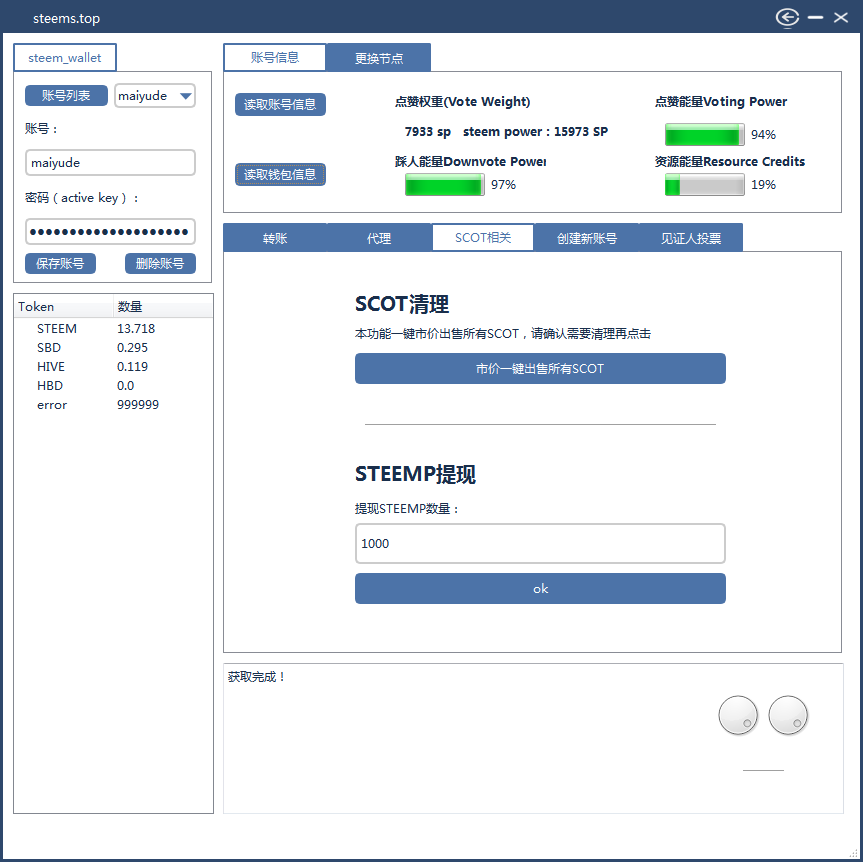Click the 读取账号信息 button

[x=280, y=104]
